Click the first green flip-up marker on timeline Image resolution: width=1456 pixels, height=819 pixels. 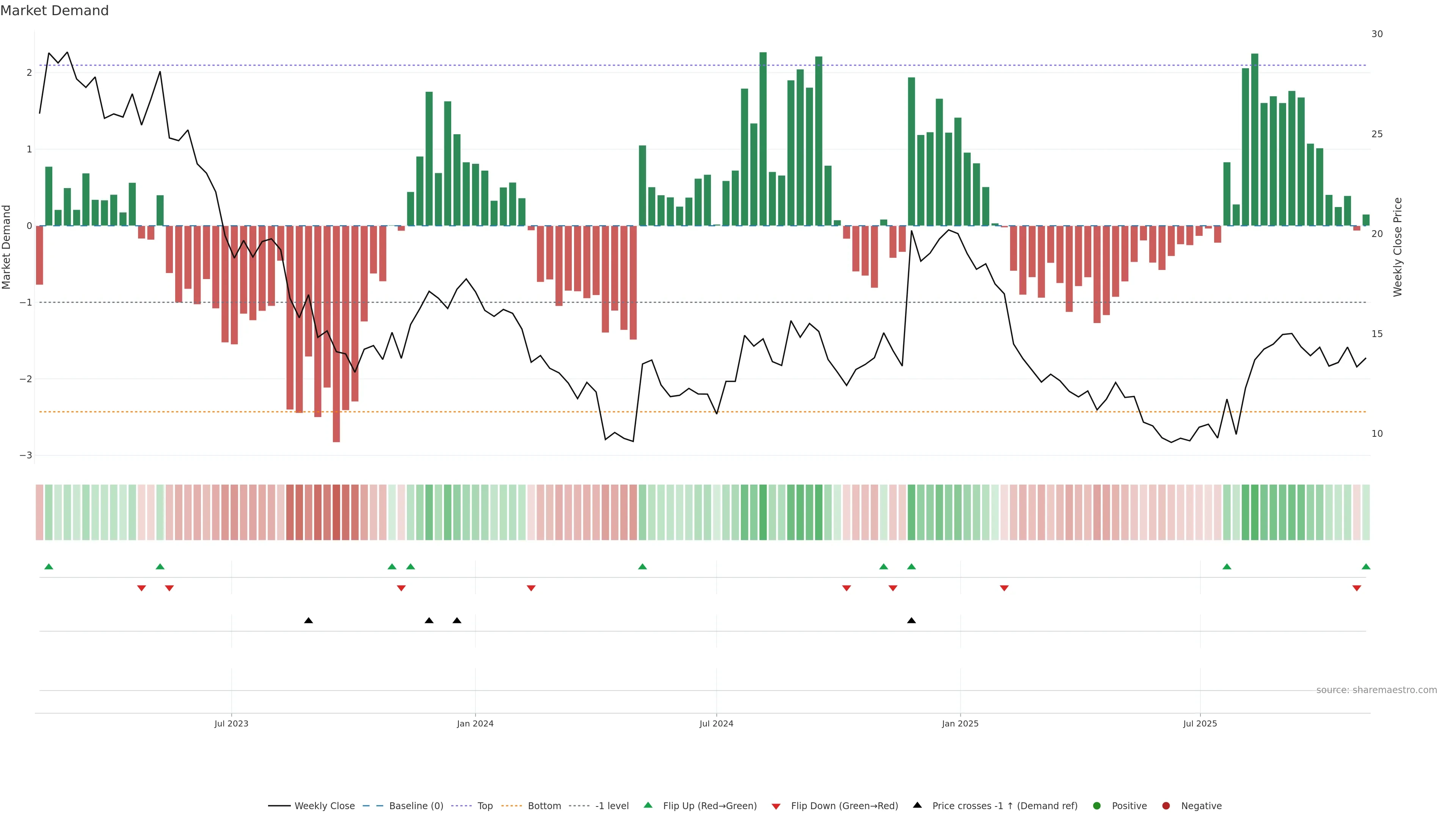[x=49, y=566]
